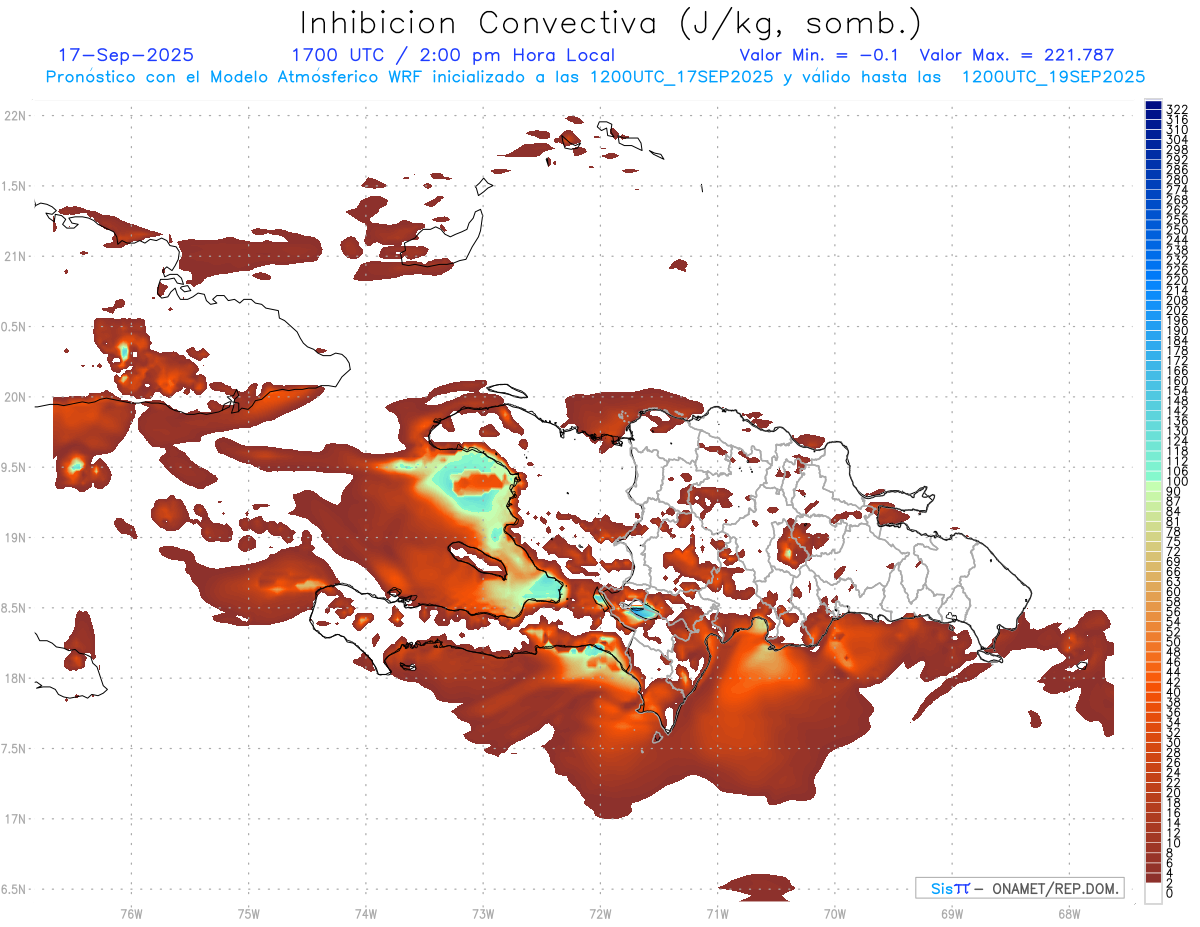Viewport: 1200px width, 927px height.
Task: Click the '73W' longitude label
Action: coord(483,912)
